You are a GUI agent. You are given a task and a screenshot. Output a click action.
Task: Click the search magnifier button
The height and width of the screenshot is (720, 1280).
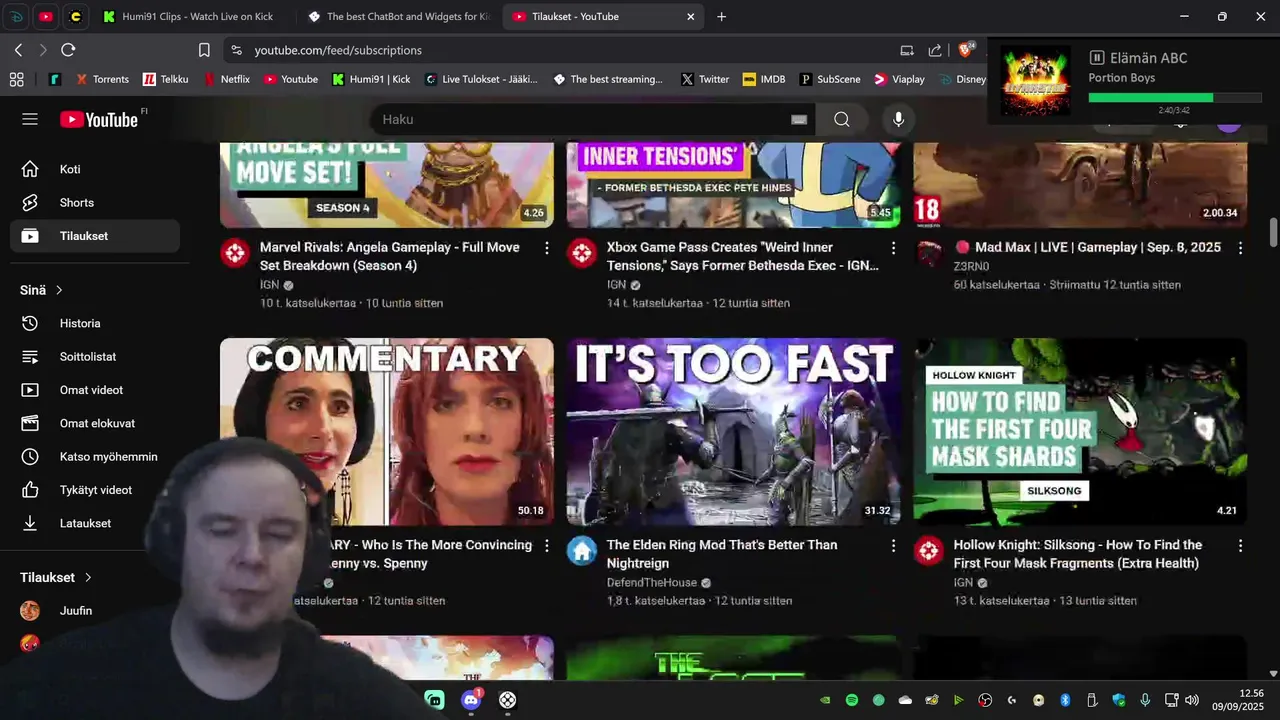click(x=842, y=119)
